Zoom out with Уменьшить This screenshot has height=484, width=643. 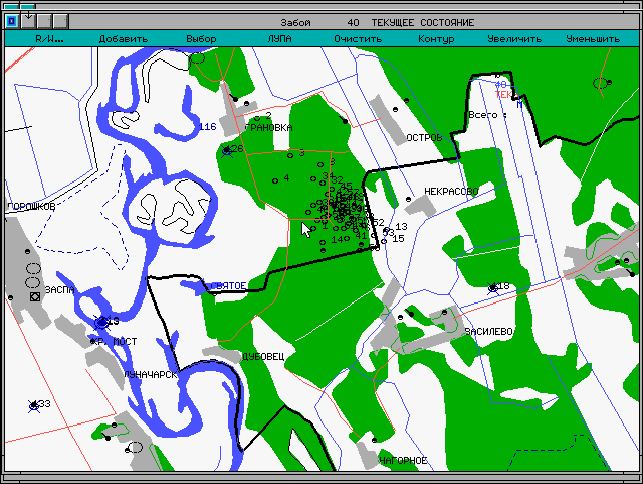592,39
